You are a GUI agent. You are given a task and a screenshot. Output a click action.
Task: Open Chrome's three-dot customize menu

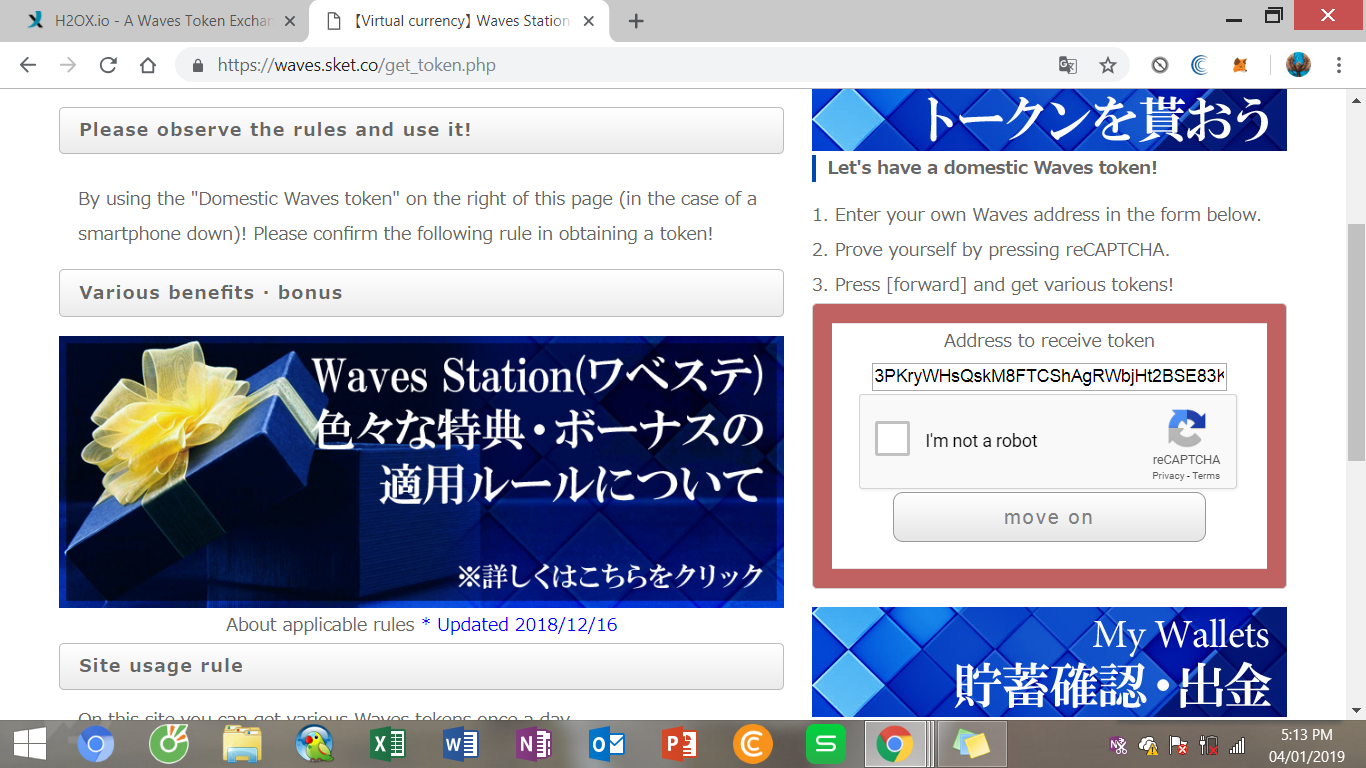point(1337,63)
